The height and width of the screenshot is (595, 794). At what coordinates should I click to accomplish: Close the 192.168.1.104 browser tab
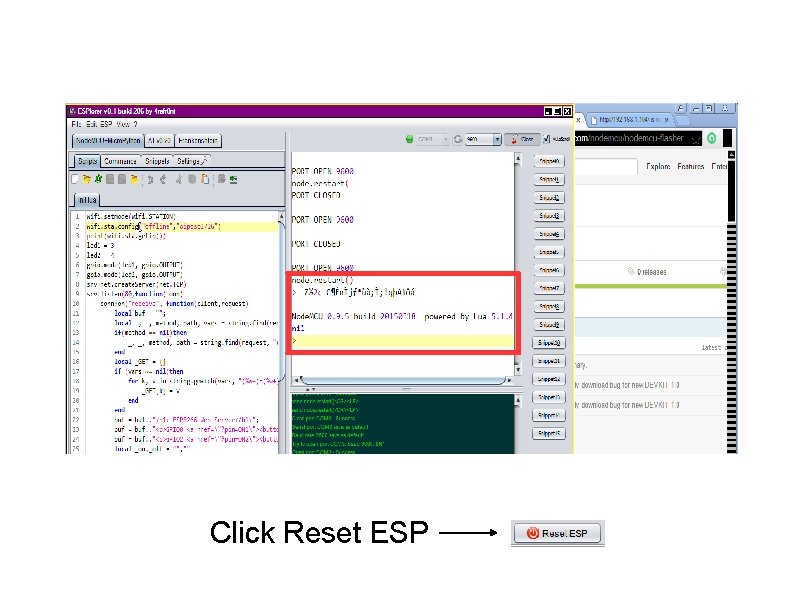coord(667,120)
